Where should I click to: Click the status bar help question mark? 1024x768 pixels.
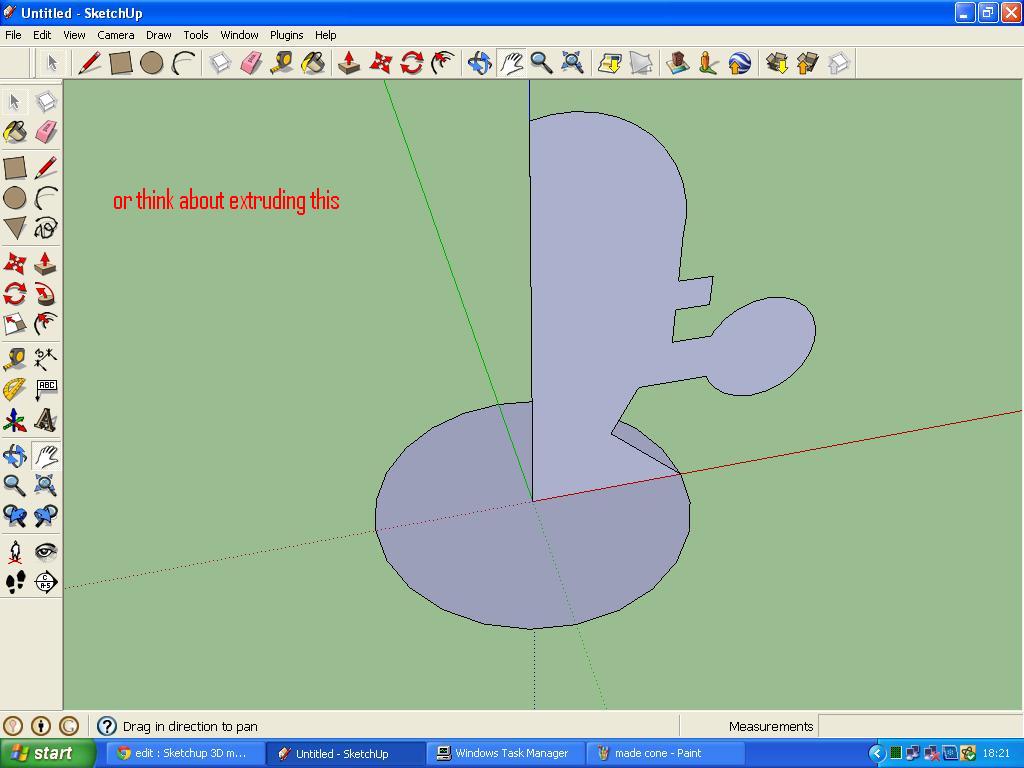point(107,726)
